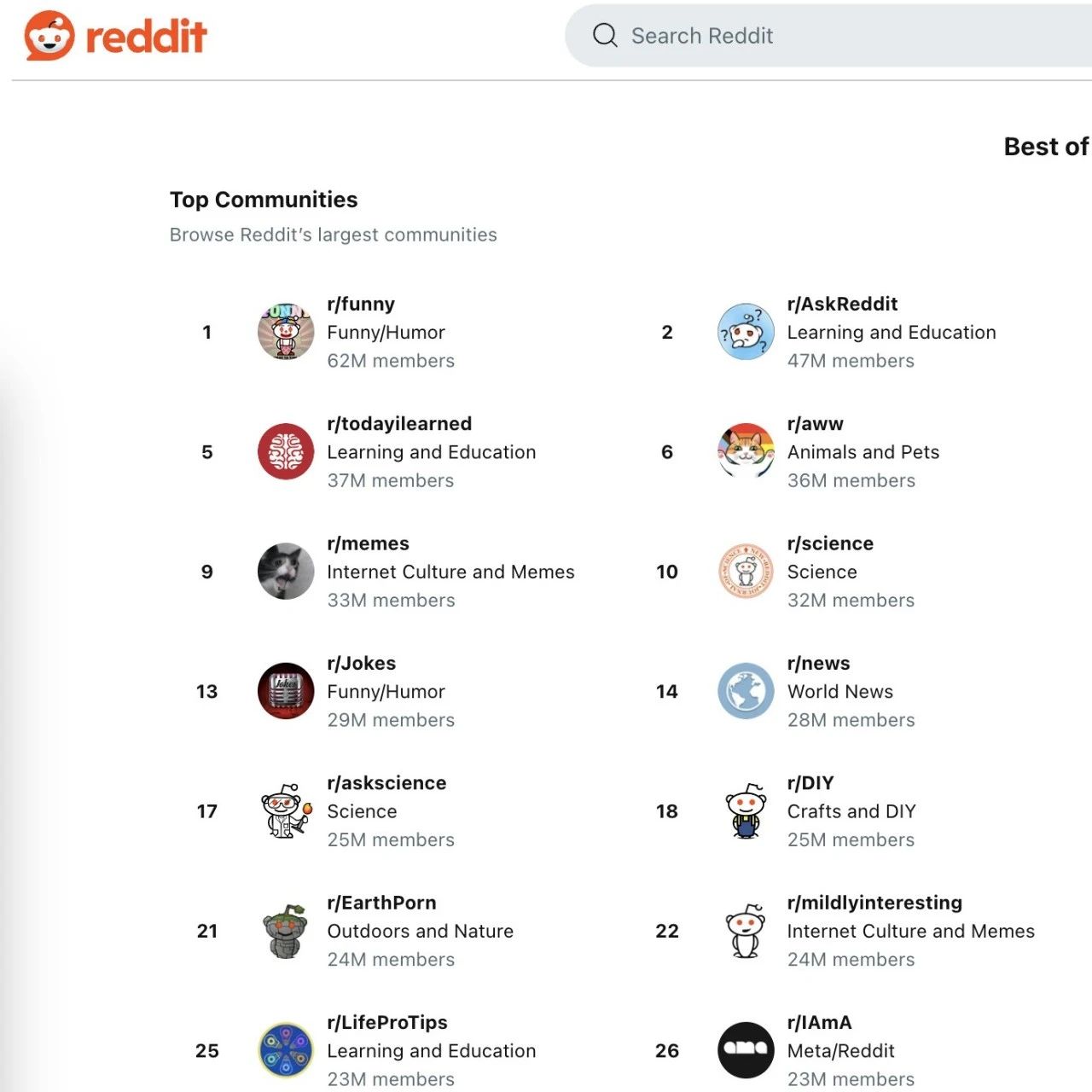Open the r/LifeProTips link

click(387, 1022)
